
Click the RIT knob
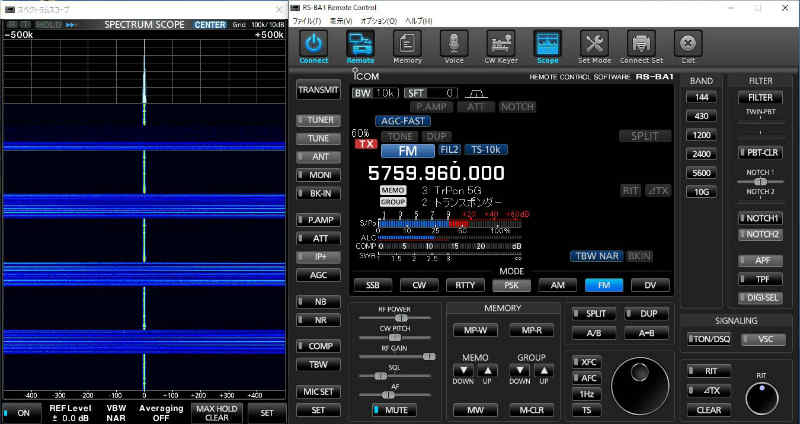pyautogui.click(x=762, y=398)
